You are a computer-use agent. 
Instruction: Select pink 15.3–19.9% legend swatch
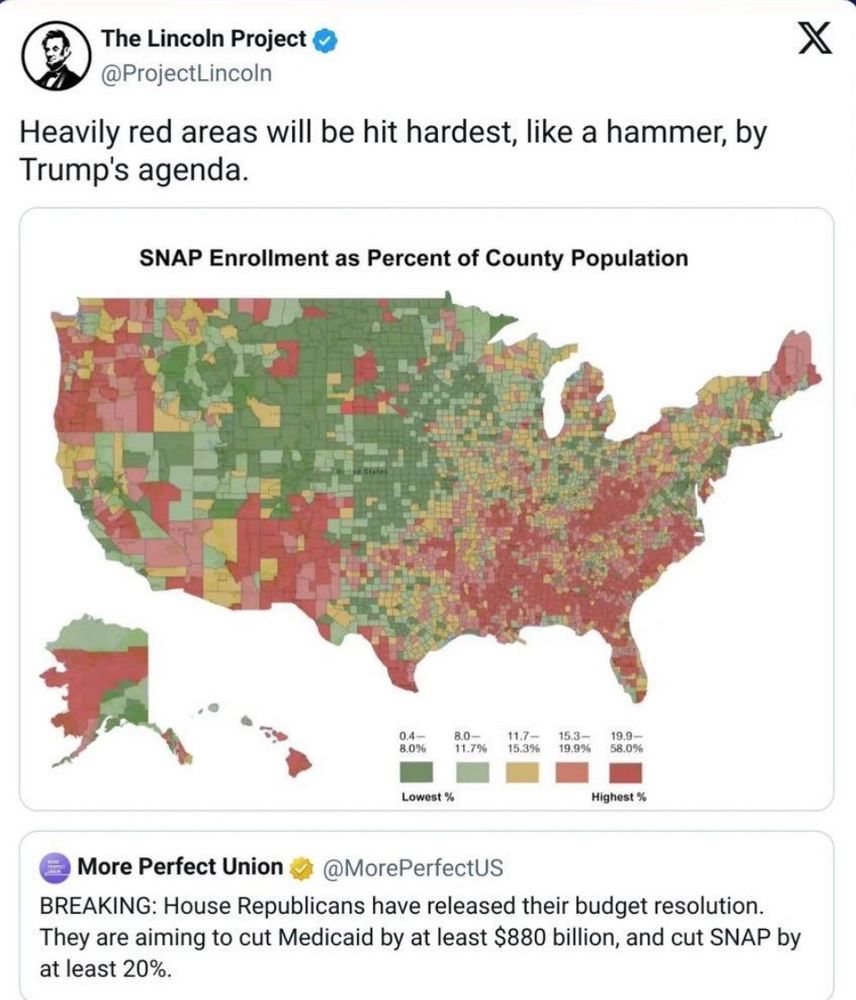click(573, 772)
